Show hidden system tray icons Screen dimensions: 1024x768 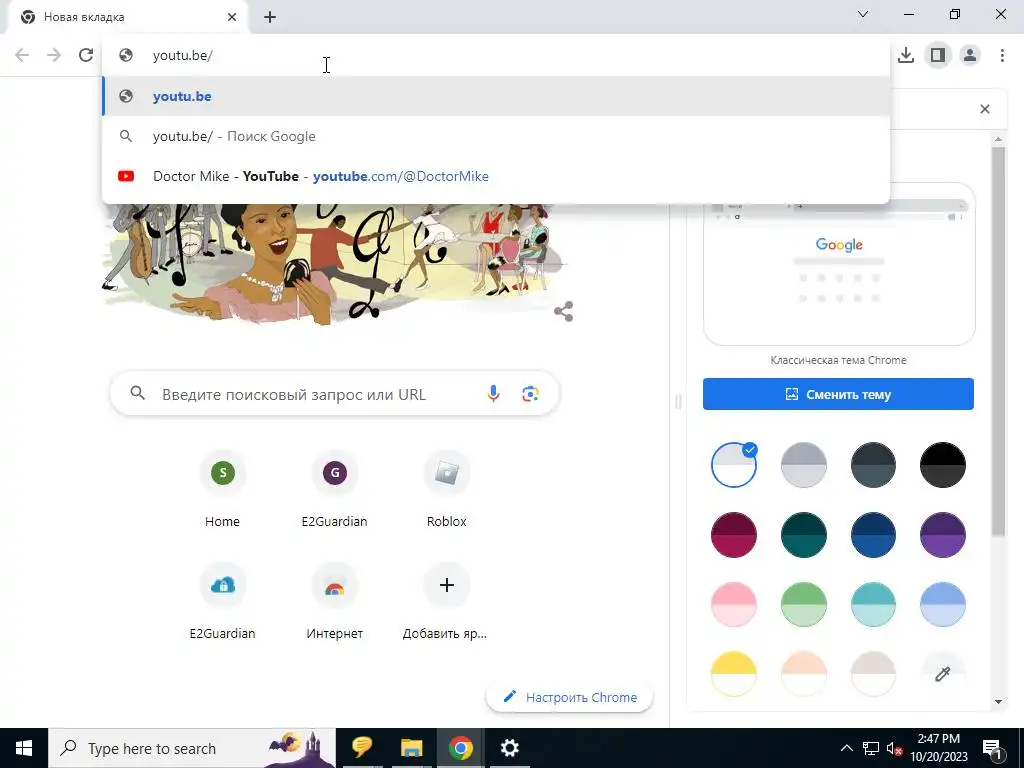(846, 748)
